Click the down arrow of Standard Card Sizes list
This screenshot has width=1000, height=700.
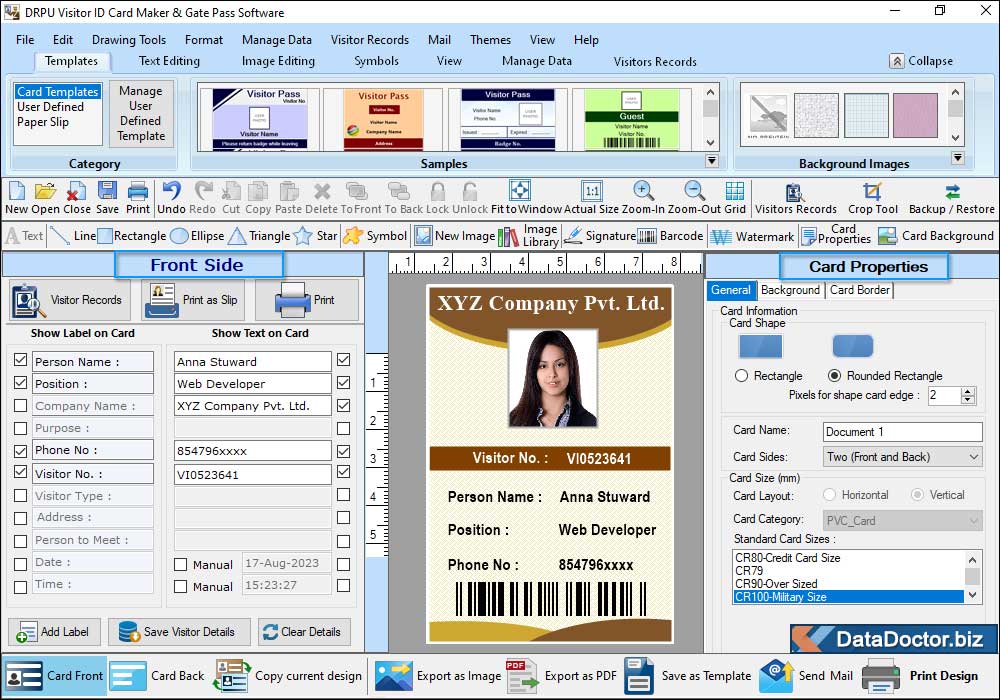pyautogui.click(x=972, y=595)
